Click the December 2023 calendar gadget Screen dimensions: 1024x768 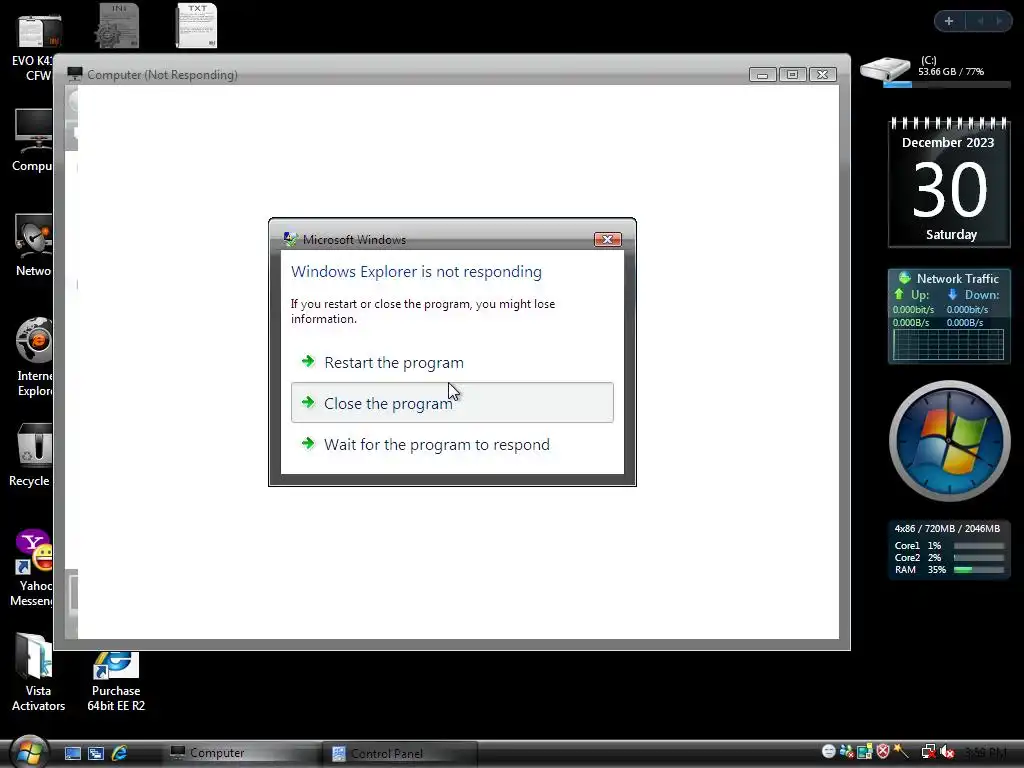click(x=949, y=182)
